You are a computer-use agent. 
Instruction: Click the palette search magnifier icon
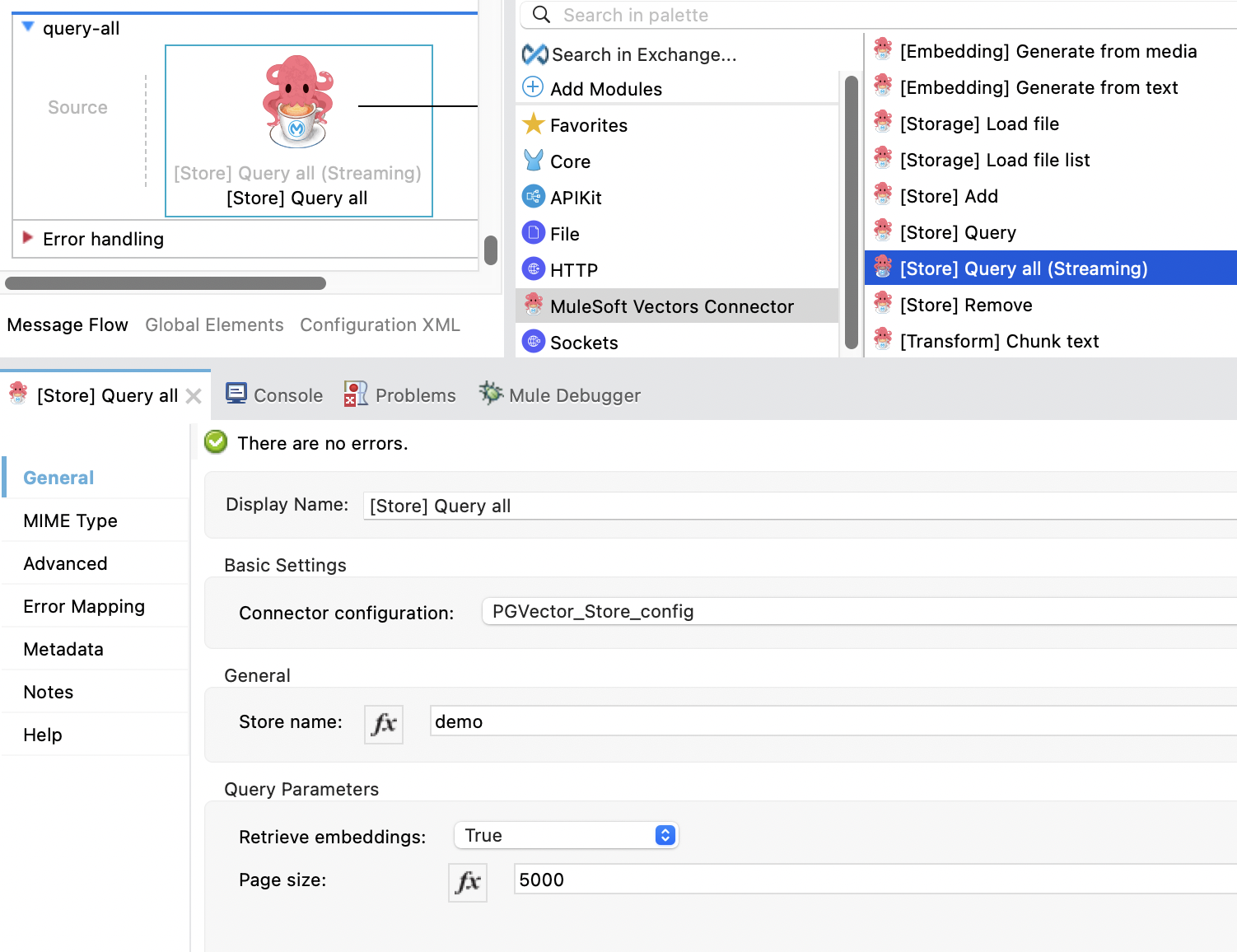point(541,15)
